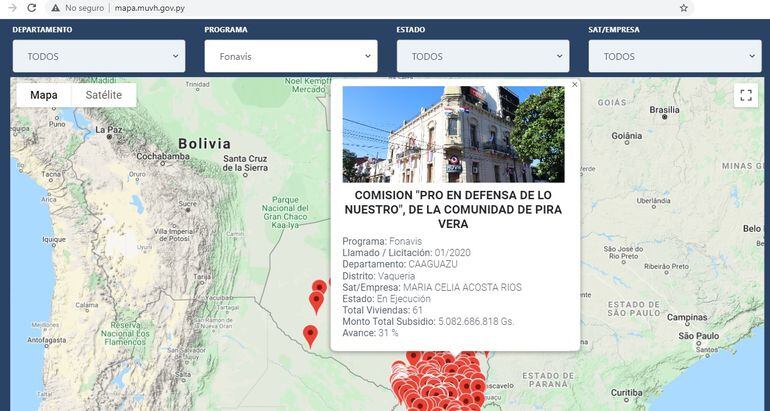Click the Campinas city label

(x=687, y=317)
